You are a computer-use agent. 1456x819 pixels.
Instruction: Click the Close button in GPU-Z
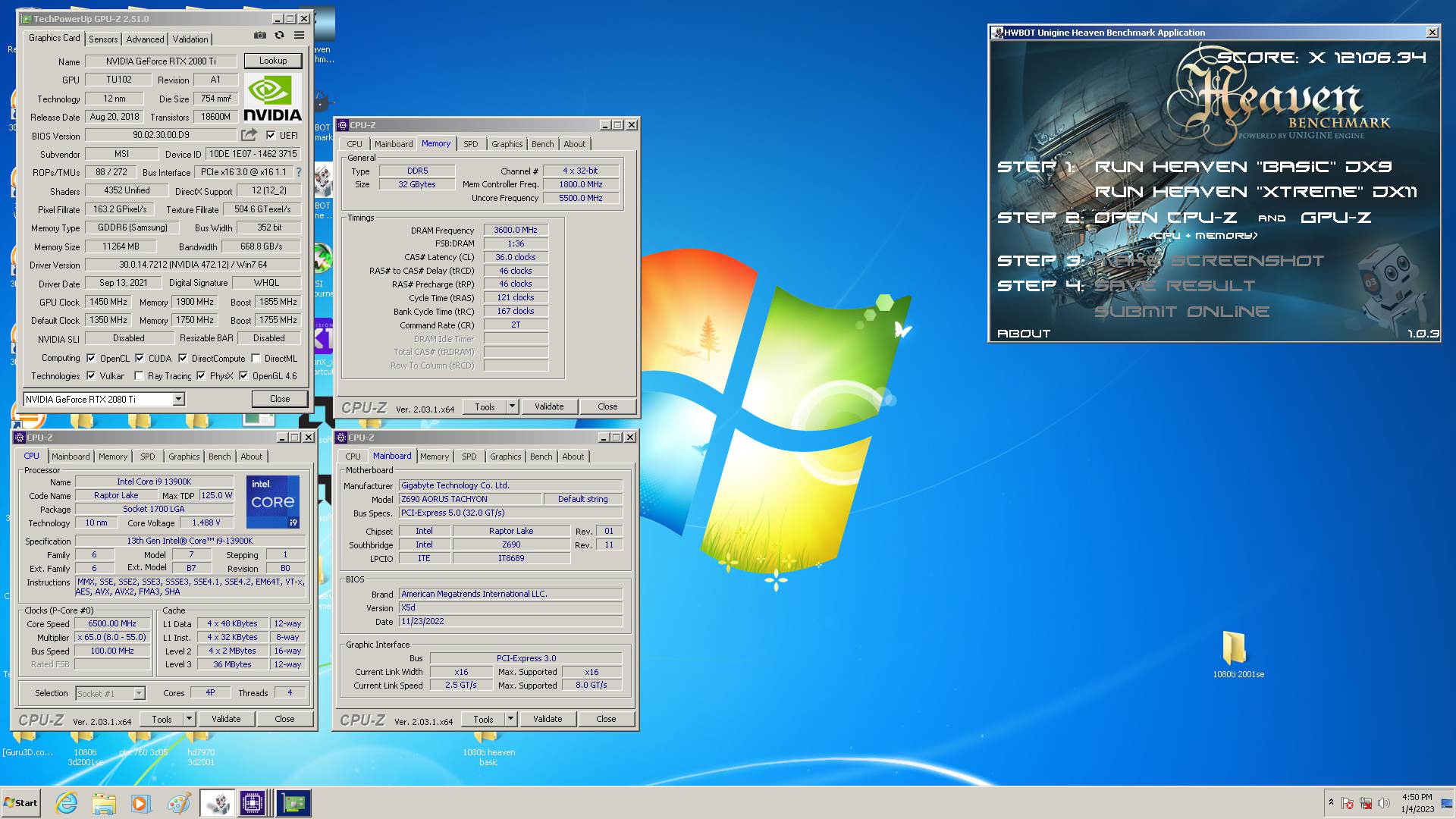[280, 399]
